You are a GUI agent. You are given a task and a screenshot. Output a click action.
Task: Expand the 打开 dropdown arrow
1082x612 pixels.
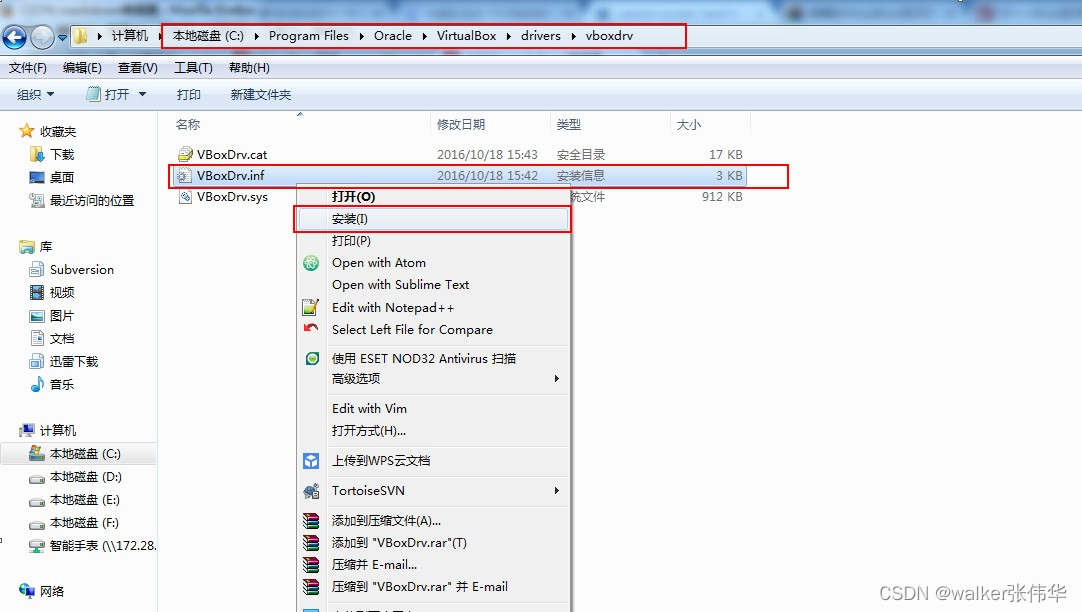(x=142, y=95)
